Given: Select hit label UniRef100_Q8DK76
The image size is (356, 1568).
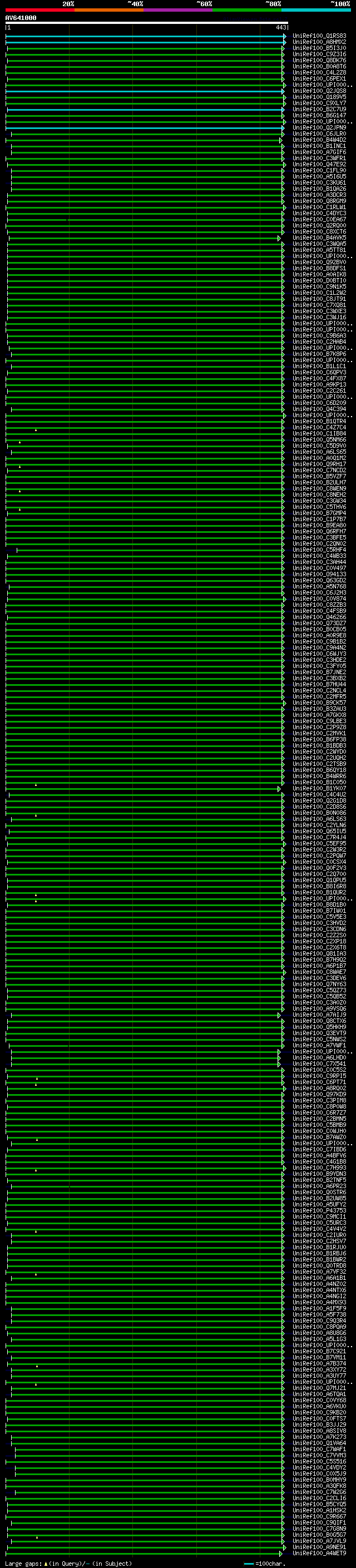Looking at the screenshot, I should 319,60.
